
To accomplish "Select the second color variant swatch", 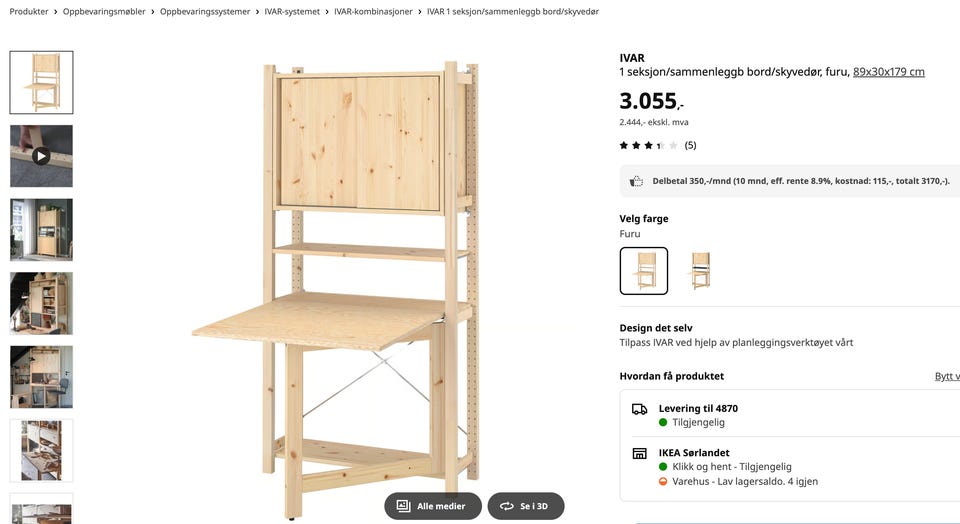I will [700, 271].
